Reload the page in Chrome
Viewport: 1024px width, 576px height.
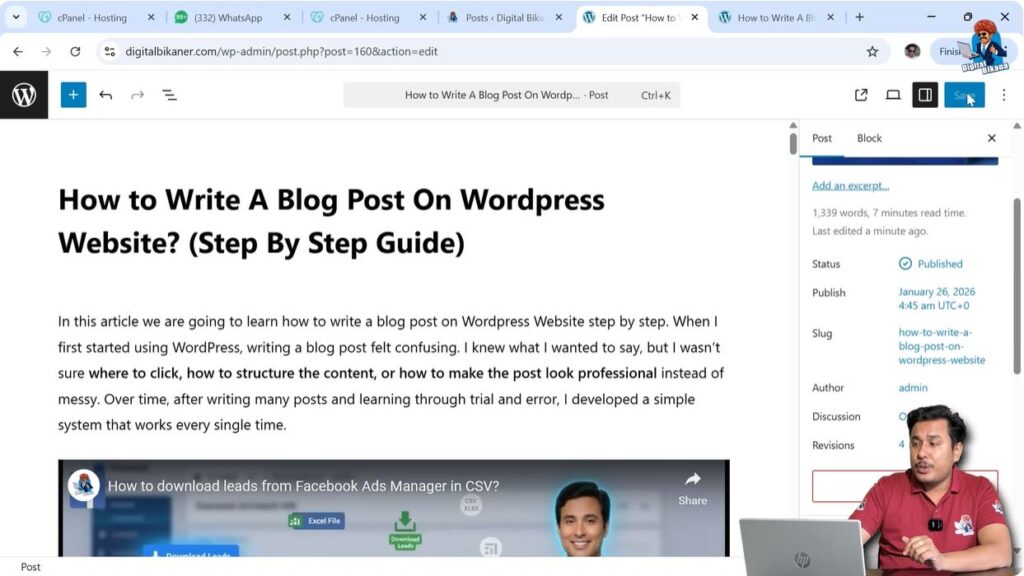(75, 51)
